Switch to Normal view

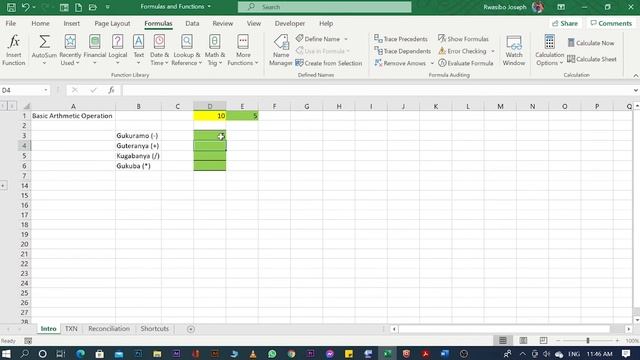(503, 340)
